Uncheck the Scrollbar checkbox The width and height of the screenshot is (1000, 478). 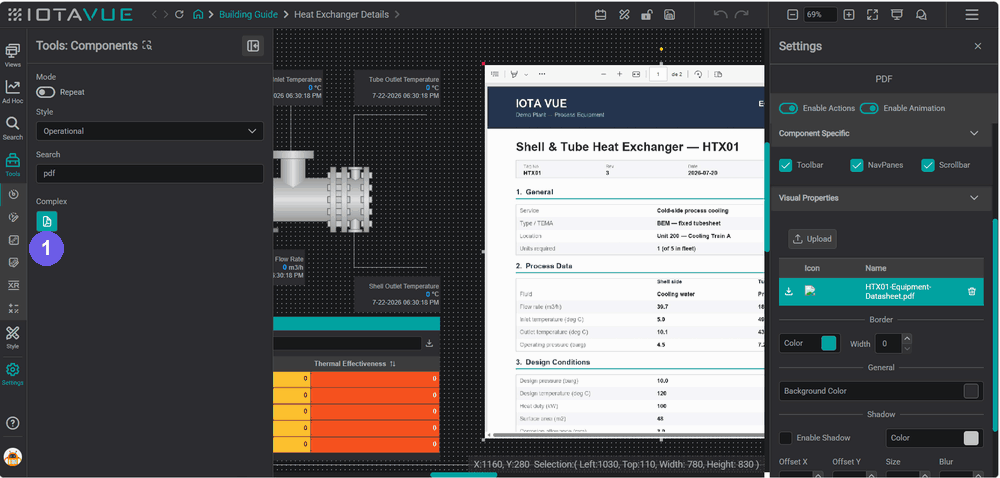928,165
